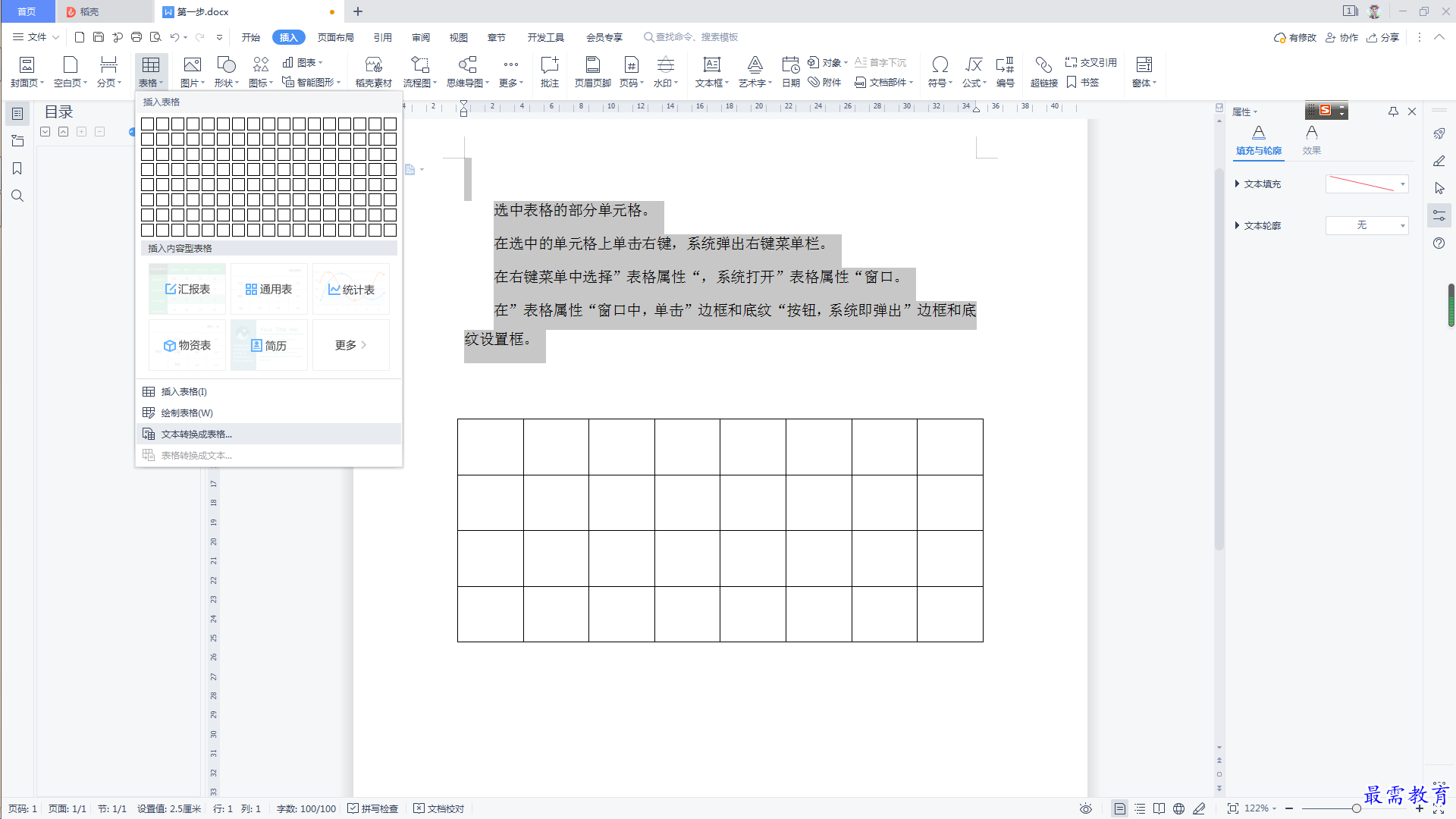The width and height of the screenshot is (1456, 819).
Task: Choose the 通用表 content table template
Action: (269, 289)
